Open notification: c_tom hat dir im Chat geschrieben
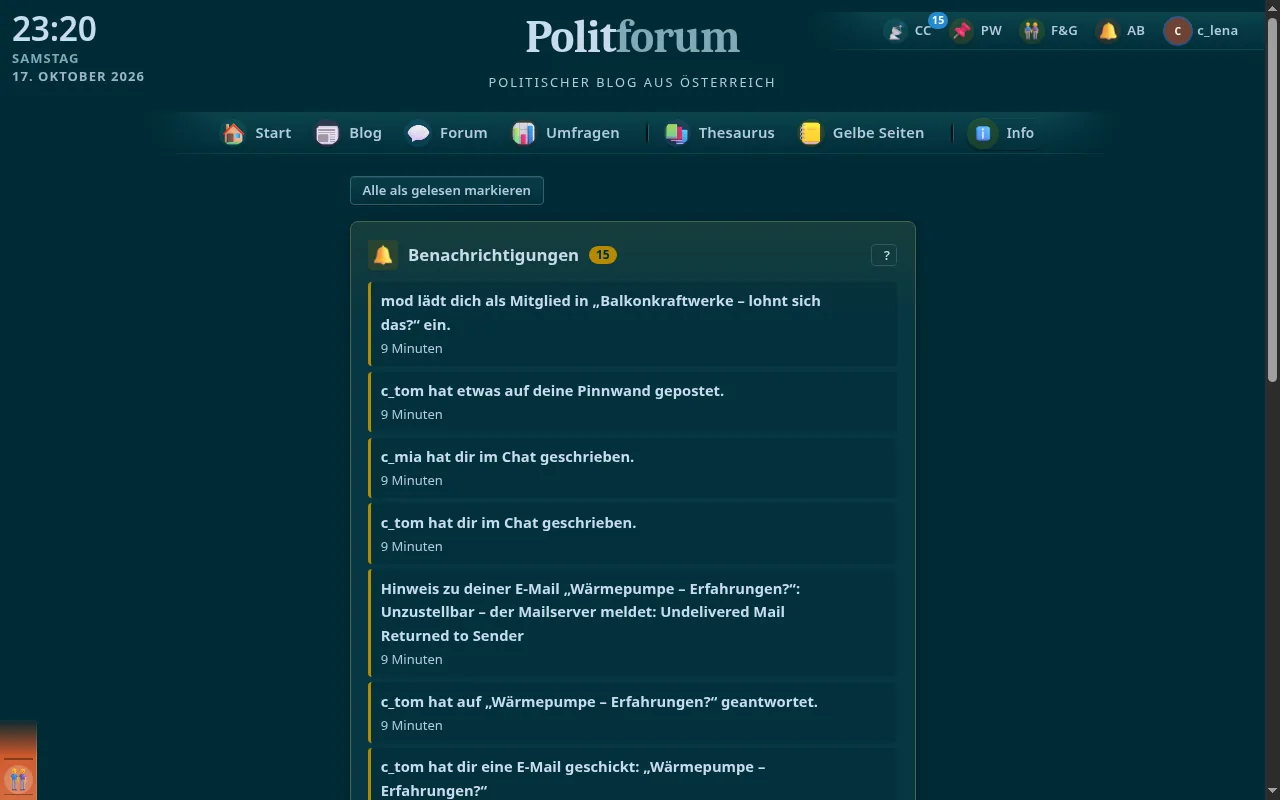1280x800 pixels. (632, 534)
